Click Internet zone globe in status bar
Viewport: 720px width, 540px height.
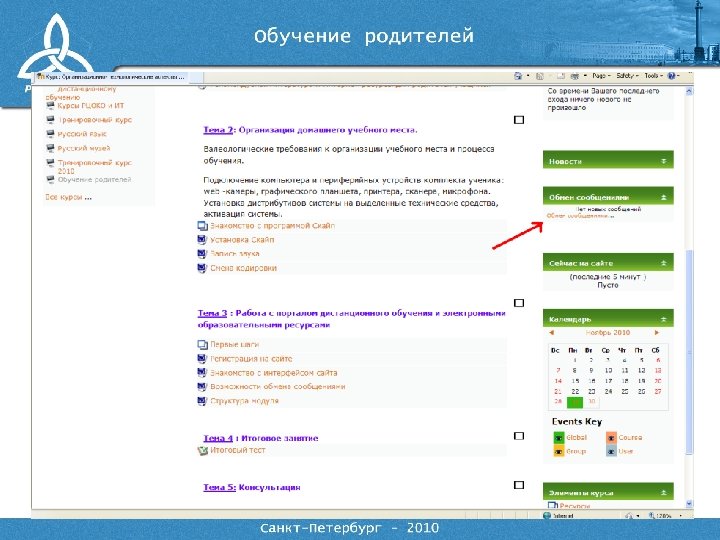click(546, 516)
